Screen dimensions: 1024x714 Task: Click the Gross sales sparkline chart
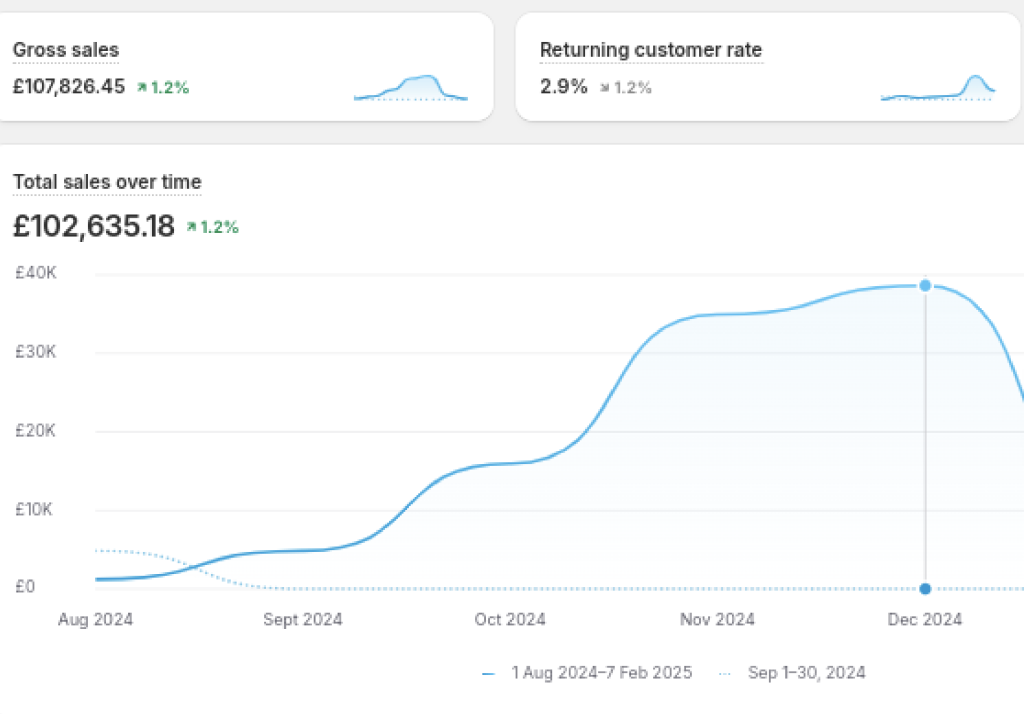tap(411, 88)
